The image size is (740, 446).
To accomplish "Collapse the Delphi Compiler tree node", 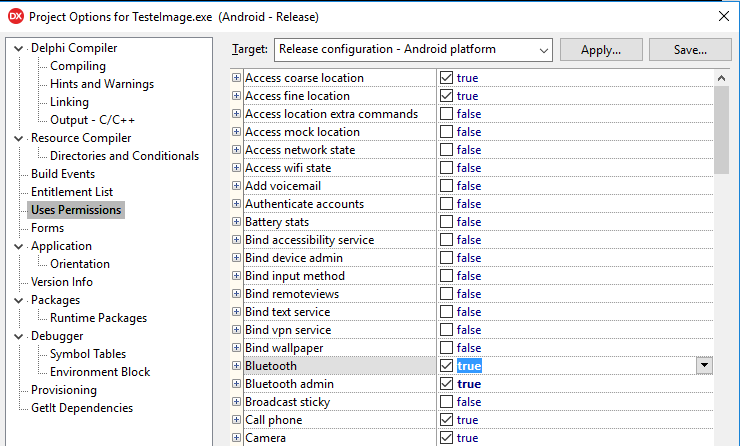I will point(18,48).
